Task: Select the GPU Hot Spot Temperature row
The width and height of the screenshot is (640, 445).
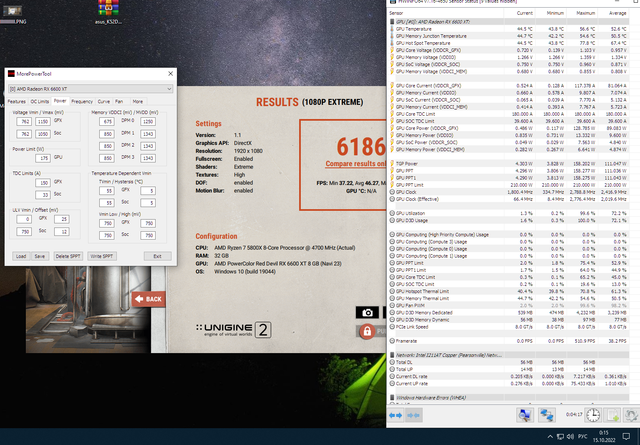Action: pyautogui.click(x=509, y=43)
